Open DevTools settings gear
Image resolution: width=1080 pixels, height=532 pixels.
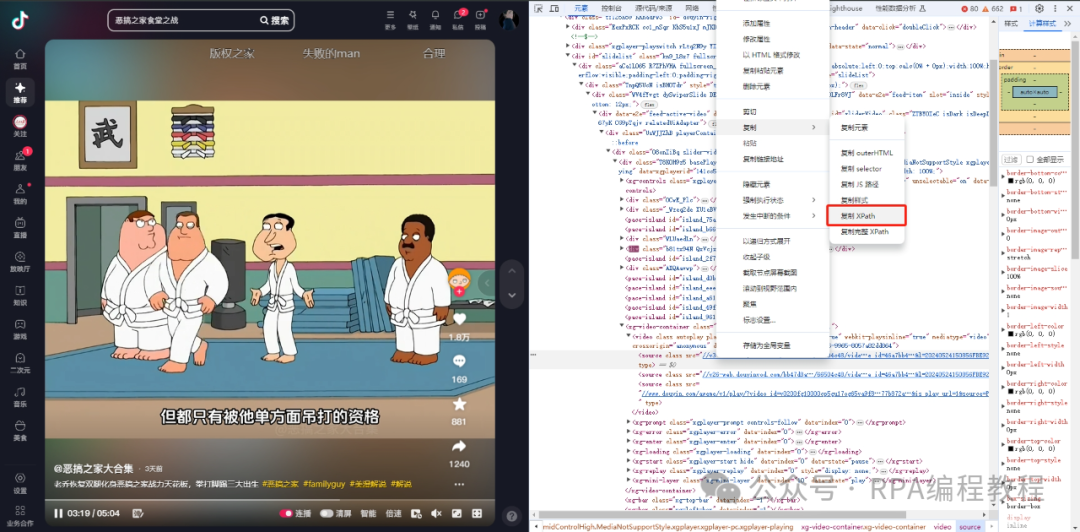click(1039, 8)
